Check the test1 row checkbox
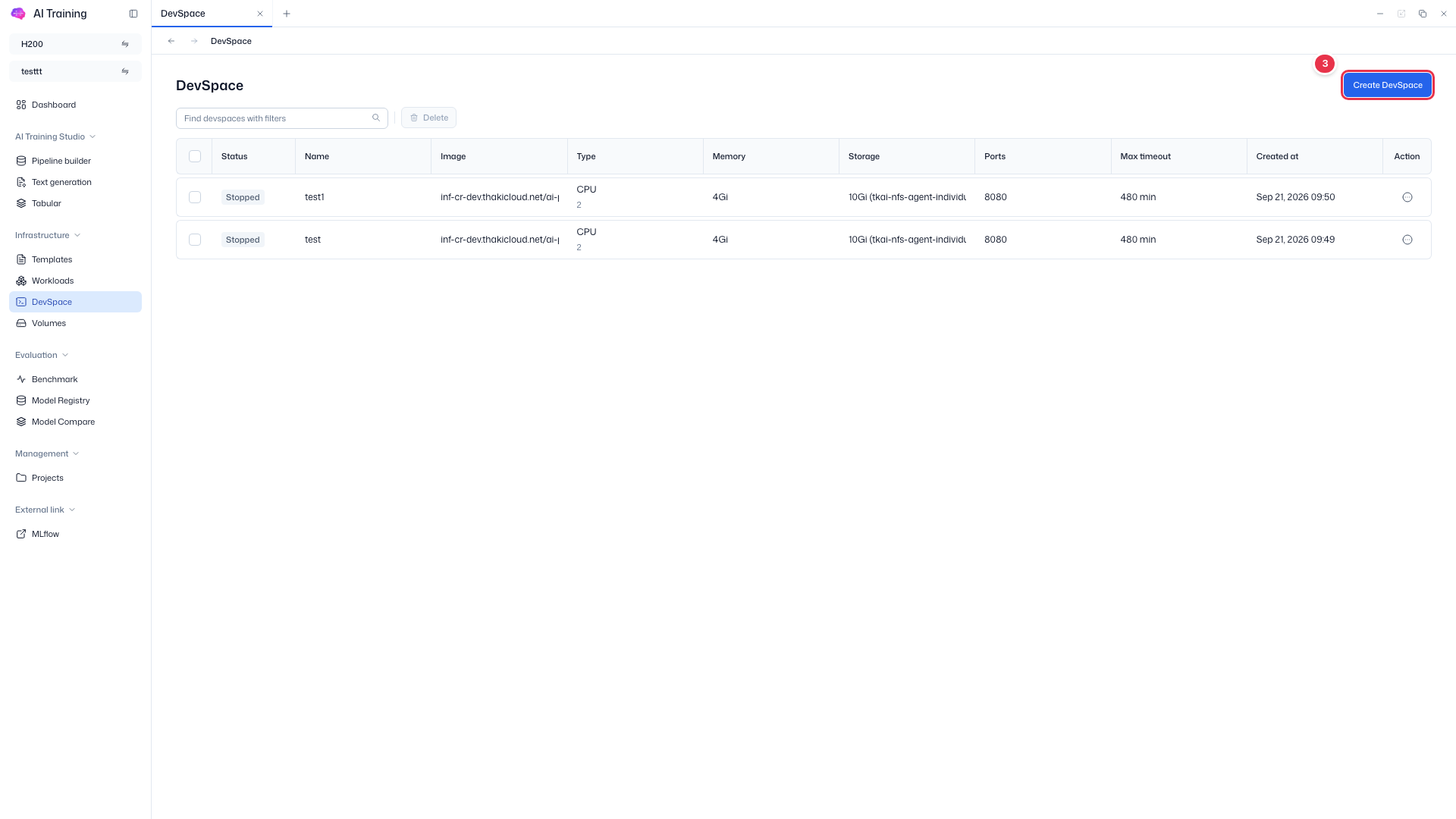 pos(195,197)
